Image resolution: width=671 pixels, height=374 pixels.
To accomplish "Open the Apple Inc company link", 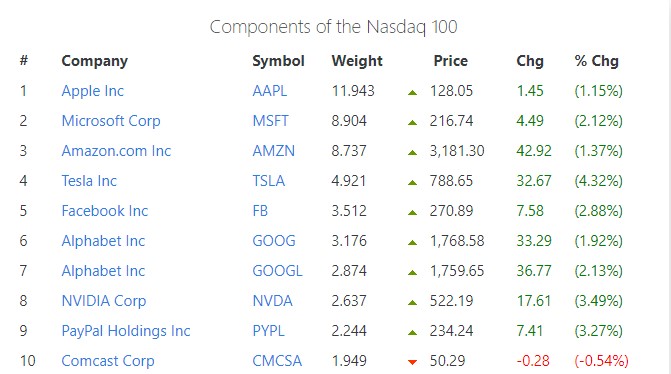I will [92, 91].
